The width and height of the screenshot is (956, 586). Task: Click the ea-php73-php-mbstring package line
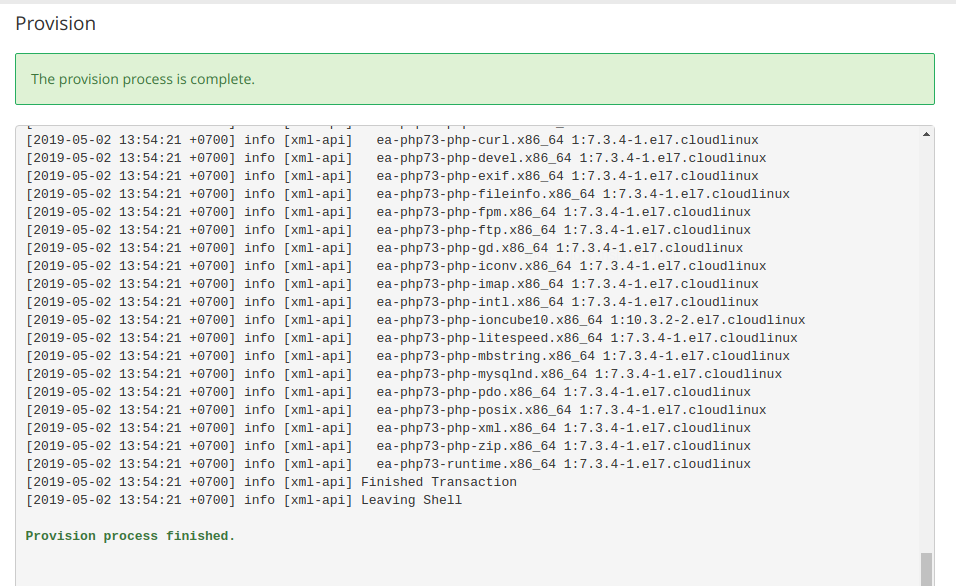point(583,356)
